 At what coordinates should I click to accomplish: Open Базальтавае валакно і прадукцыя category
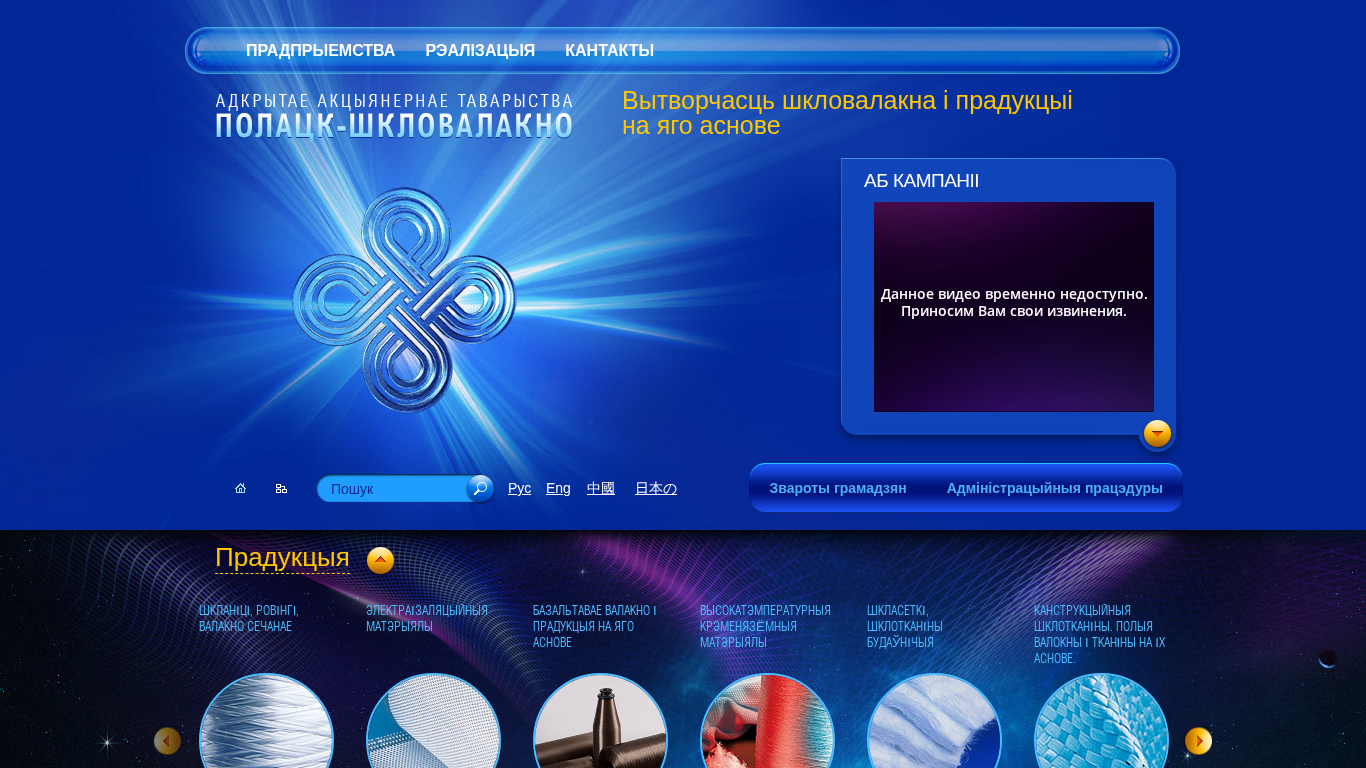point(595,626)
